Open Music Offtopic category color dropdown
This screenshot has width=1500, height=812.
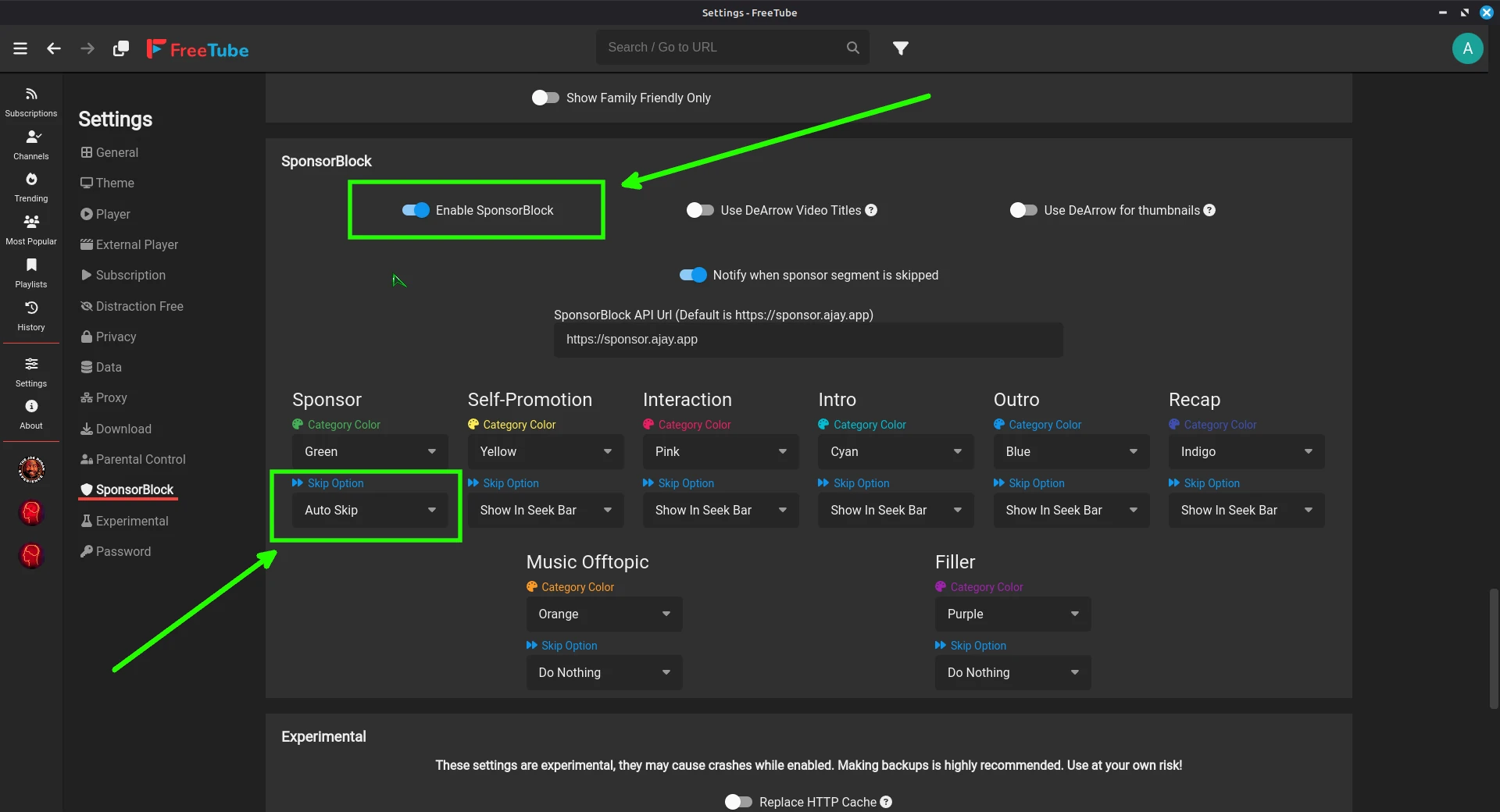(x=604, y=614)
